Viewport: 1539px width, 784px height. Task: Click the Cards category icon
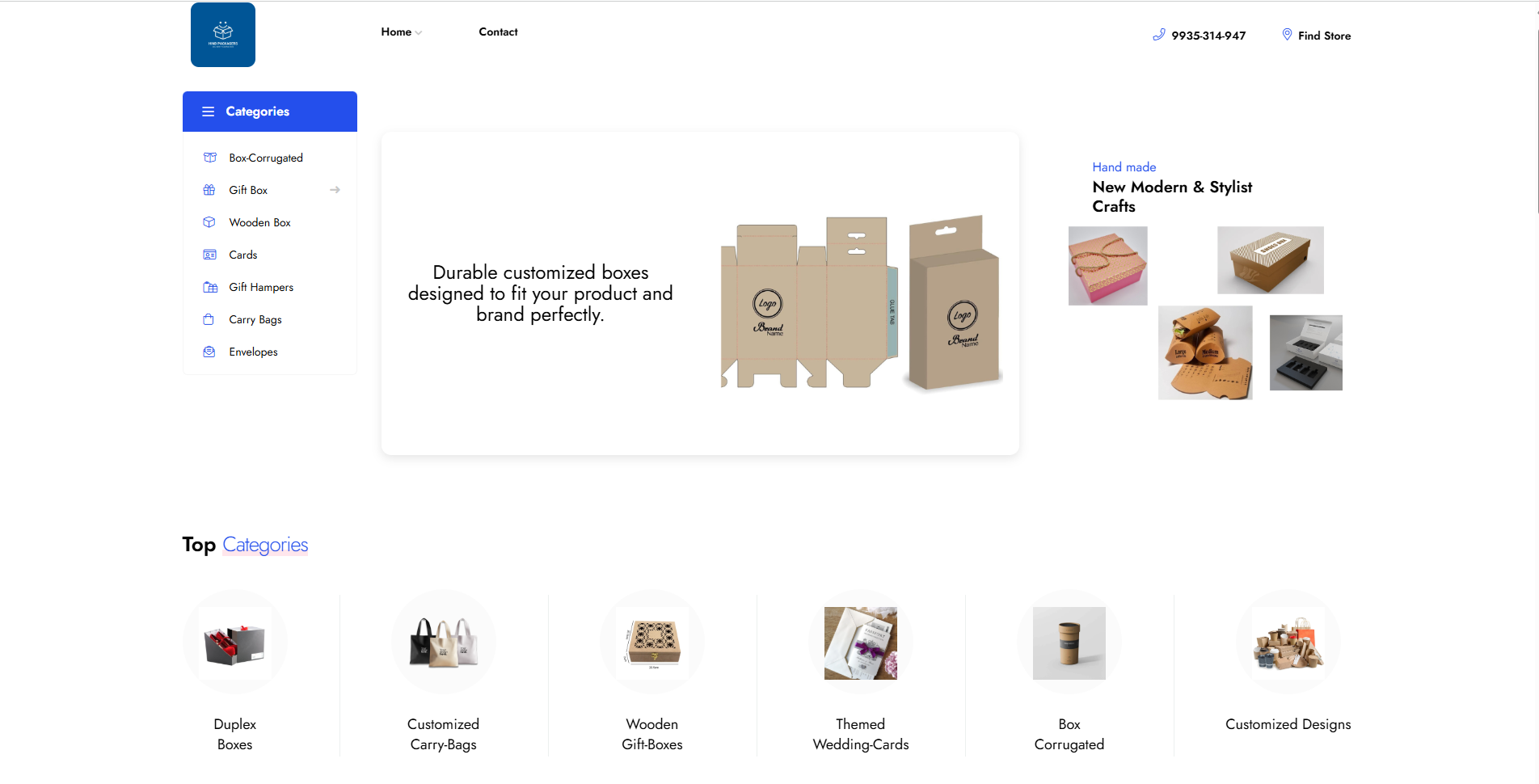[x=209, y=255]
